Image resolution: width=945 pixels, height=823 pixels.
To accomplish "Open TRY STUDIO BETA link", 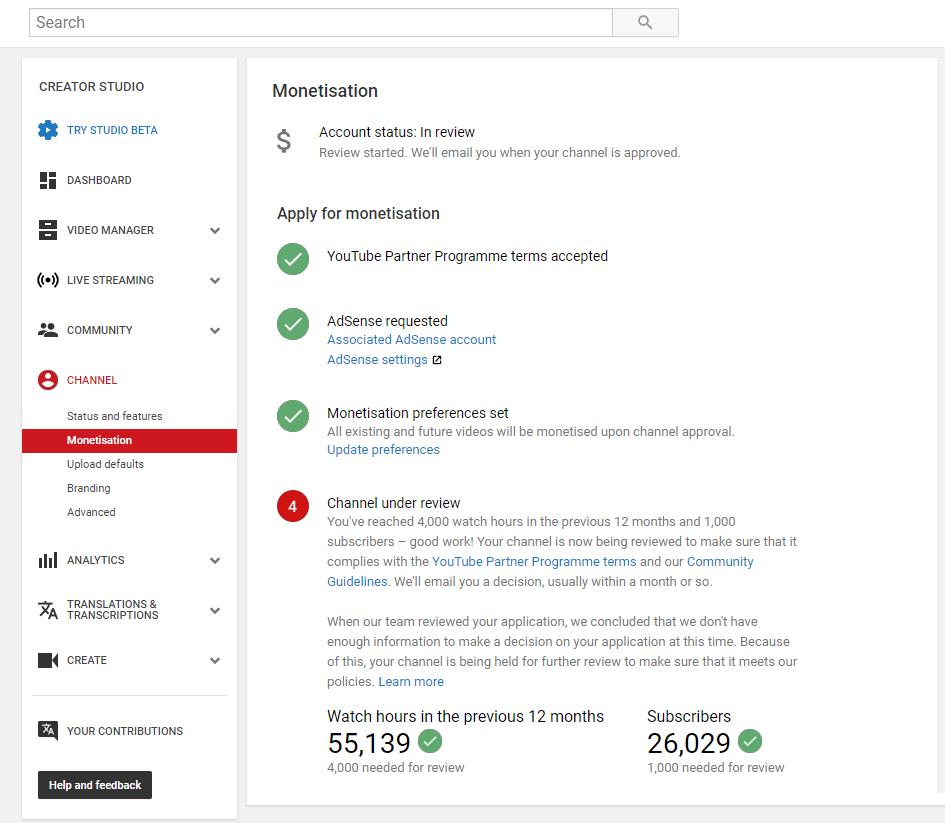I will coord(112,130).
